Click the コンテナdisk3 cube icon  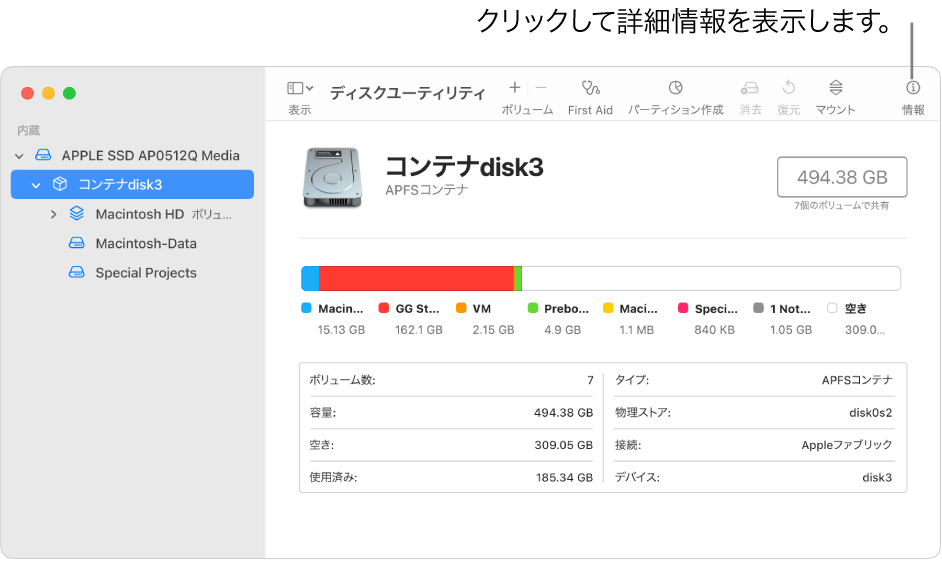point(59,184)
